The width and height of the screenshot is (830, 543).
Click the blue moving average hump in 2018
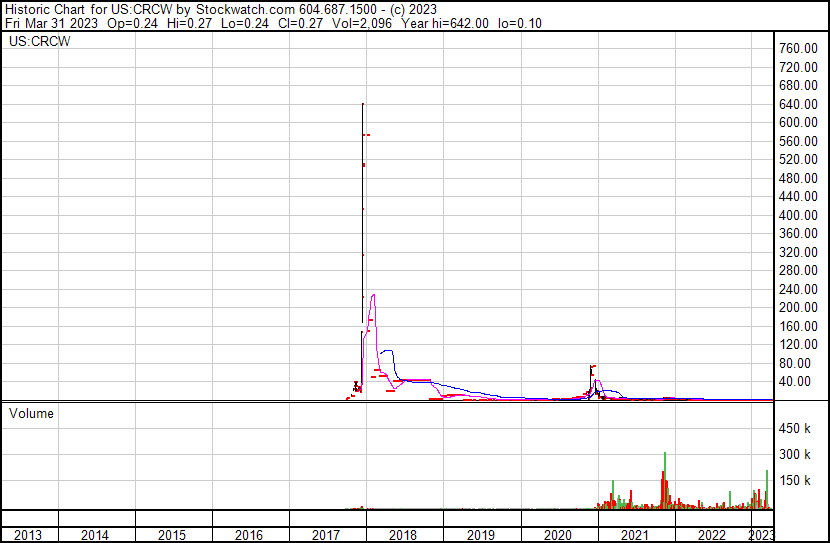[387, 351]
